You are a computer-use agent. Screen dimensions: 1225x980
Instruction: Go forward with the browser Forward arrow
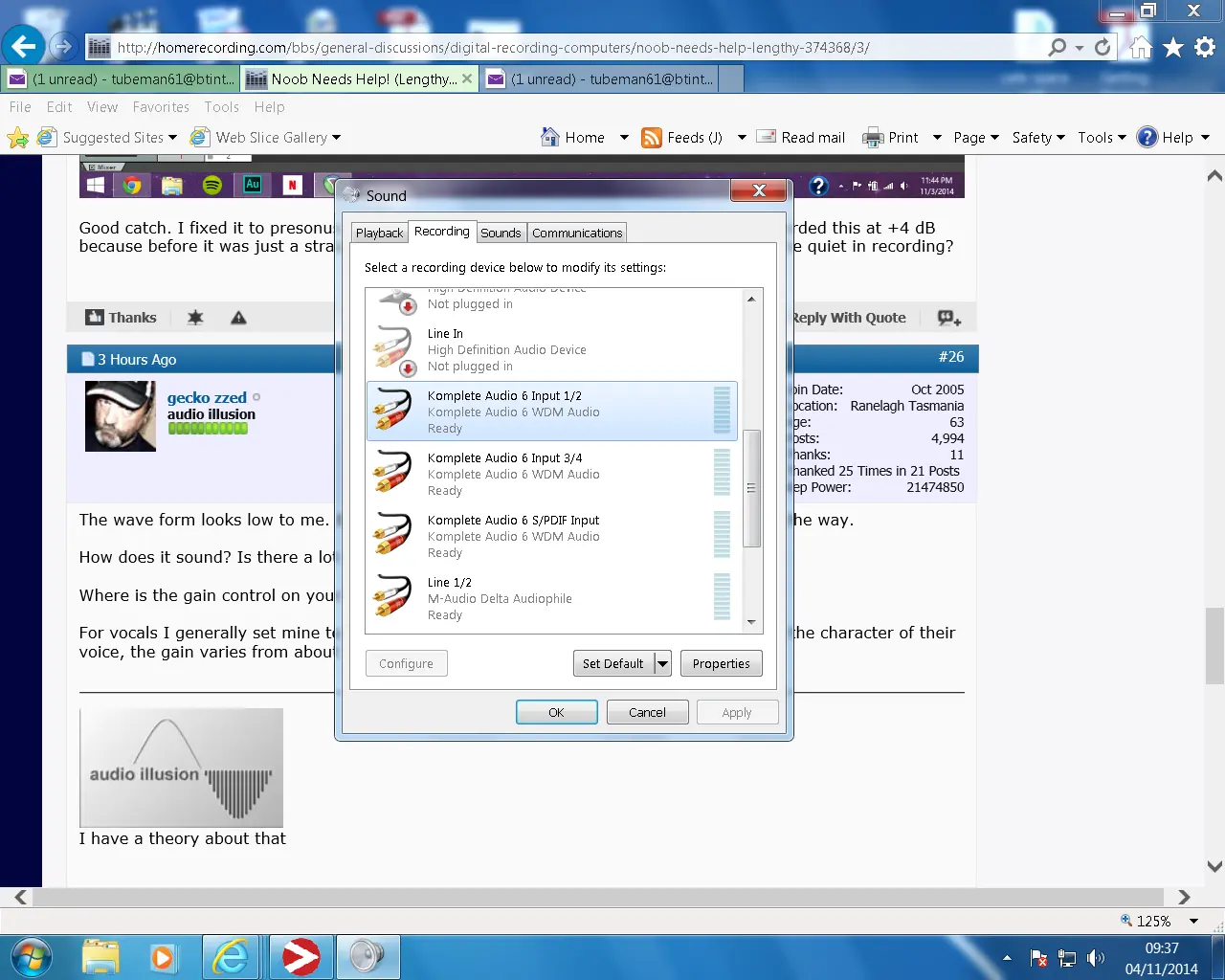pyautogui.click(x=62, y=46)
